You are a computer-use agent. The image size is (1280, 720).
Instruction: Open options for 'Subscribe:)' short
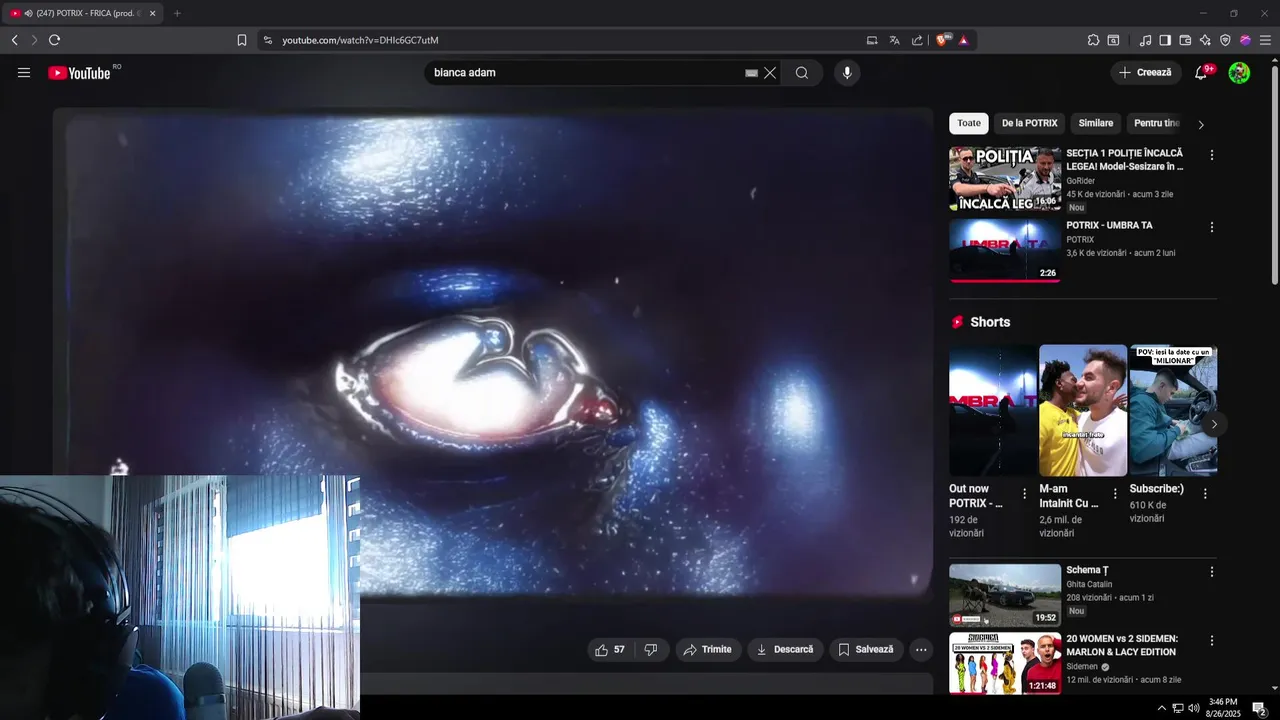pyautogui.click(x=1205, y=494)
